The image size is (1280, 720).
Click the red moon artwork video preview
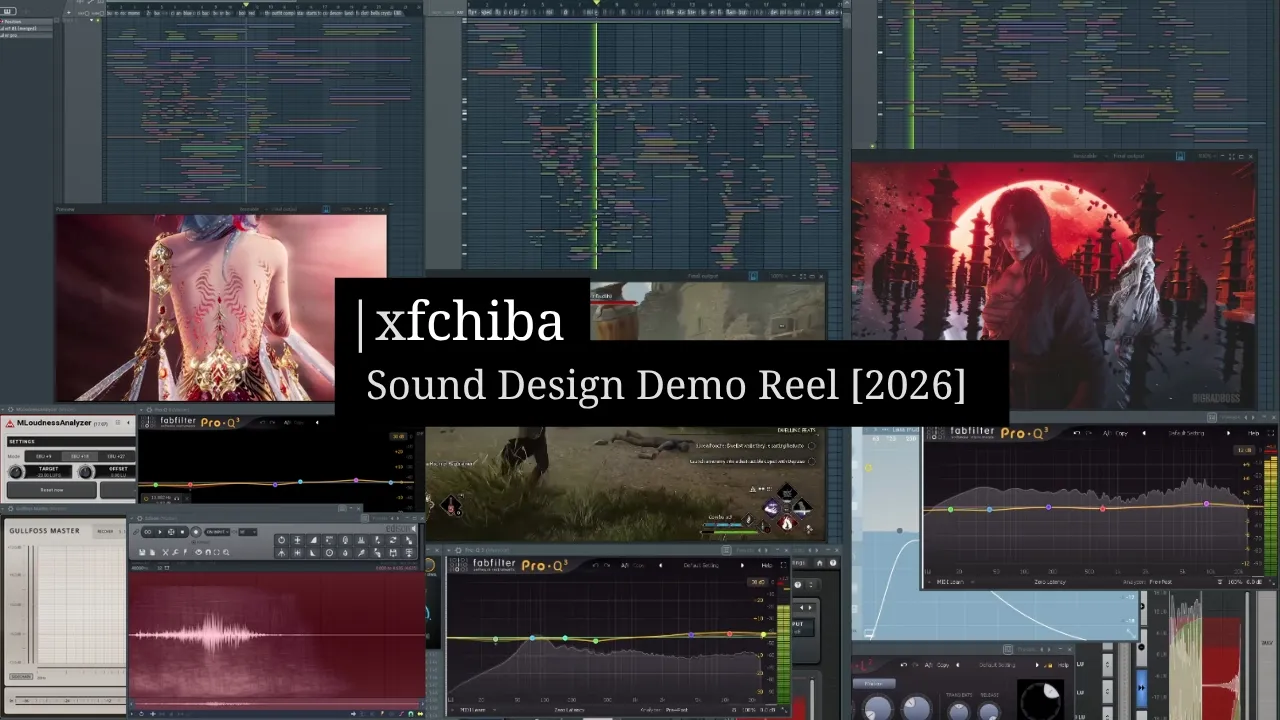coord(1054,286)
